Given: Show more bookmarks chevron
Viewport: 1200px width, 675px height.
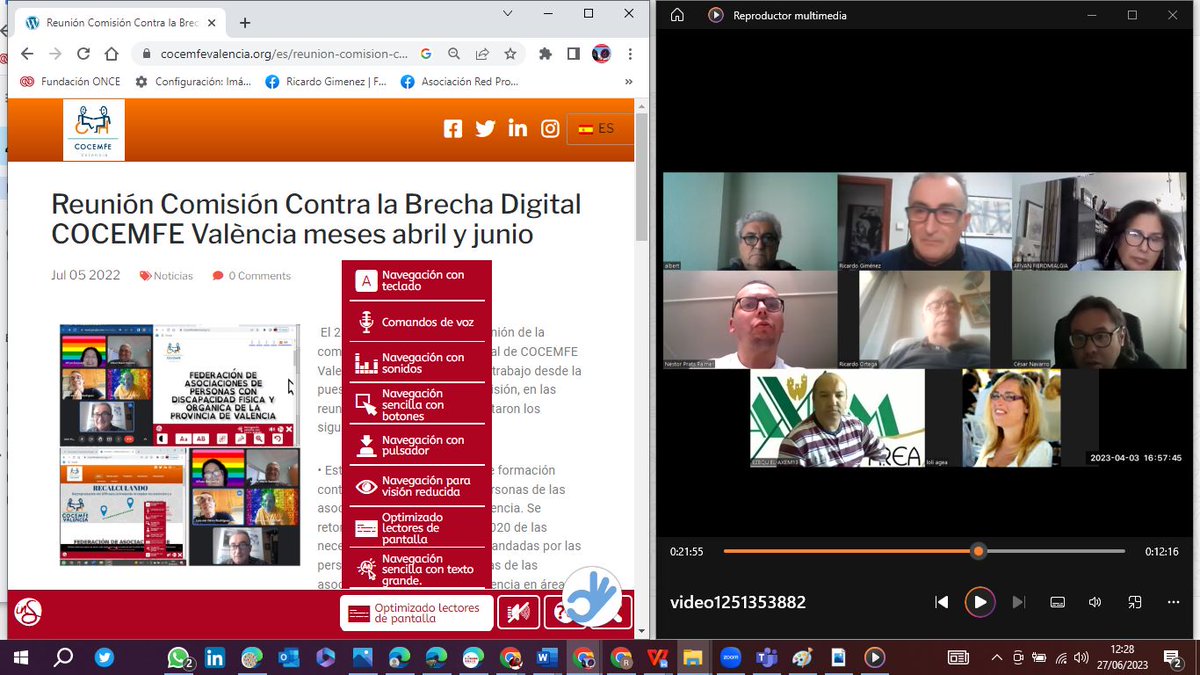Looking at the screenshot, I should tap(629, 82).
